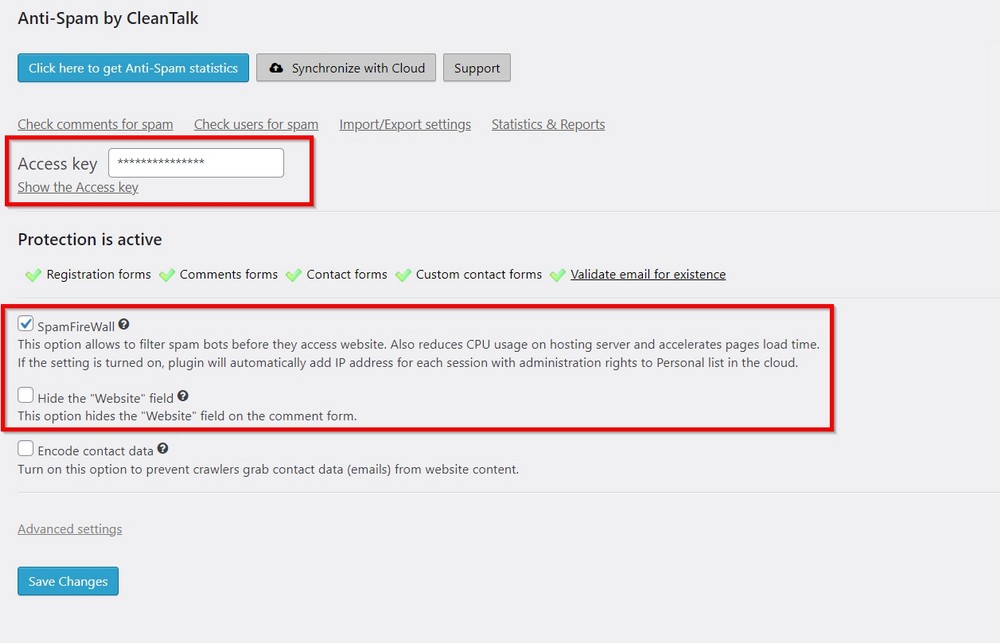The height and width of the screenshot is (643, 1000).
Task: Open Statistics & Reports
Action: click(548, 124)
